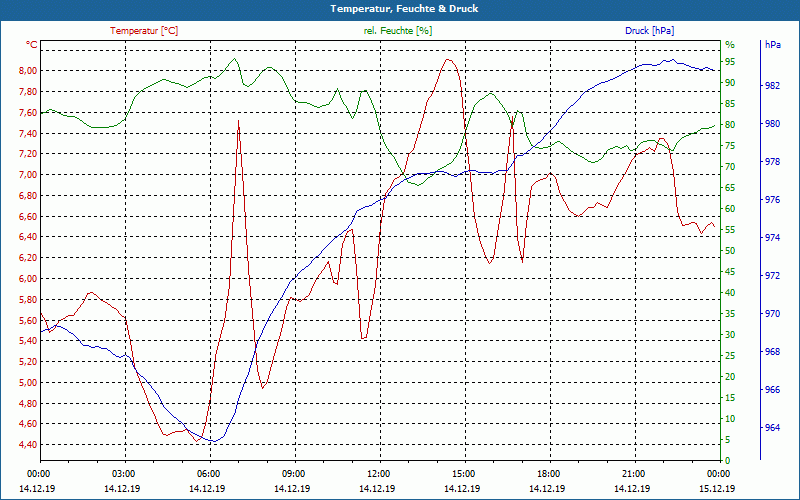Click the % unit label on the humidity axis
Screen dimensions: 800x500
(x=730, y=44)
